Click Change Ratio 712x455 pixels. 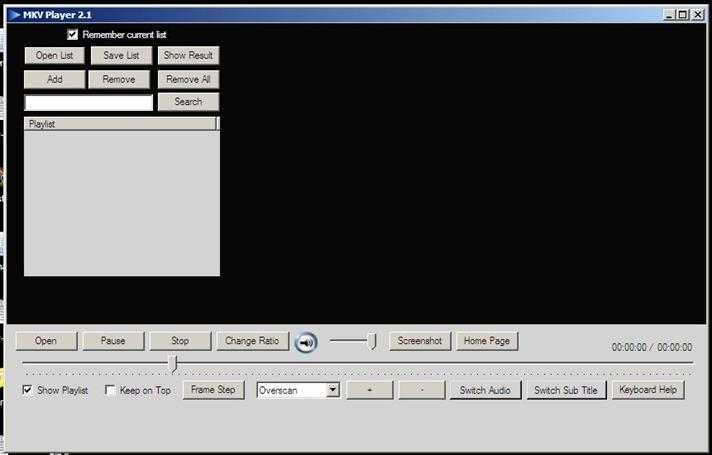(x=252, y=341)
